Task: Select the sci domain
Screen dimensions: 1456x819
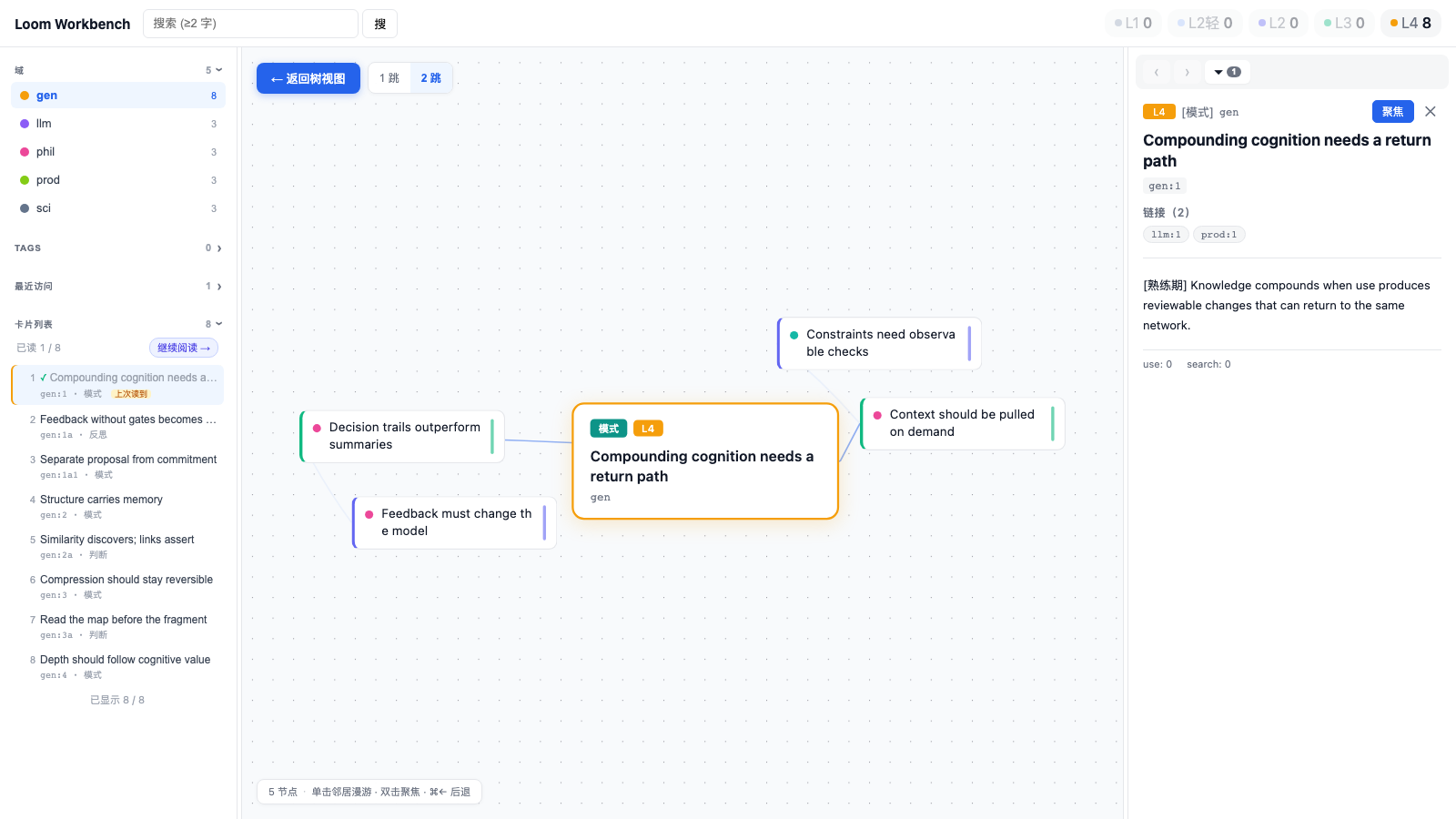Action: pyautogui.click(x=118, y=208)
